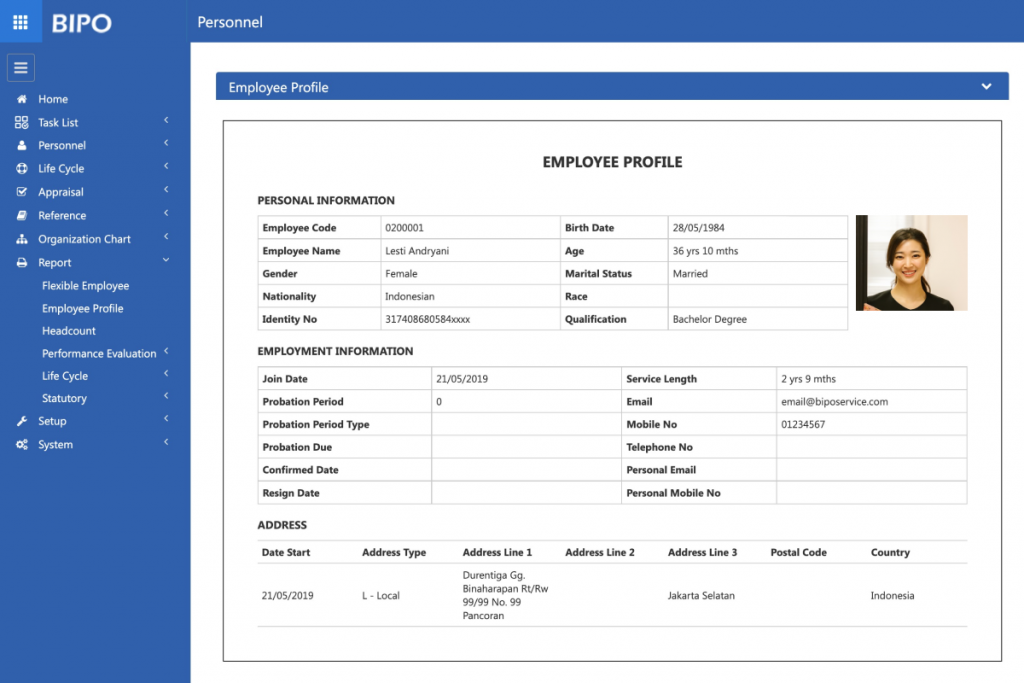Click the Life Cycle globe icon
Image resolution: width=1024 pixels, height=683 pixels.
coord(22,169)
